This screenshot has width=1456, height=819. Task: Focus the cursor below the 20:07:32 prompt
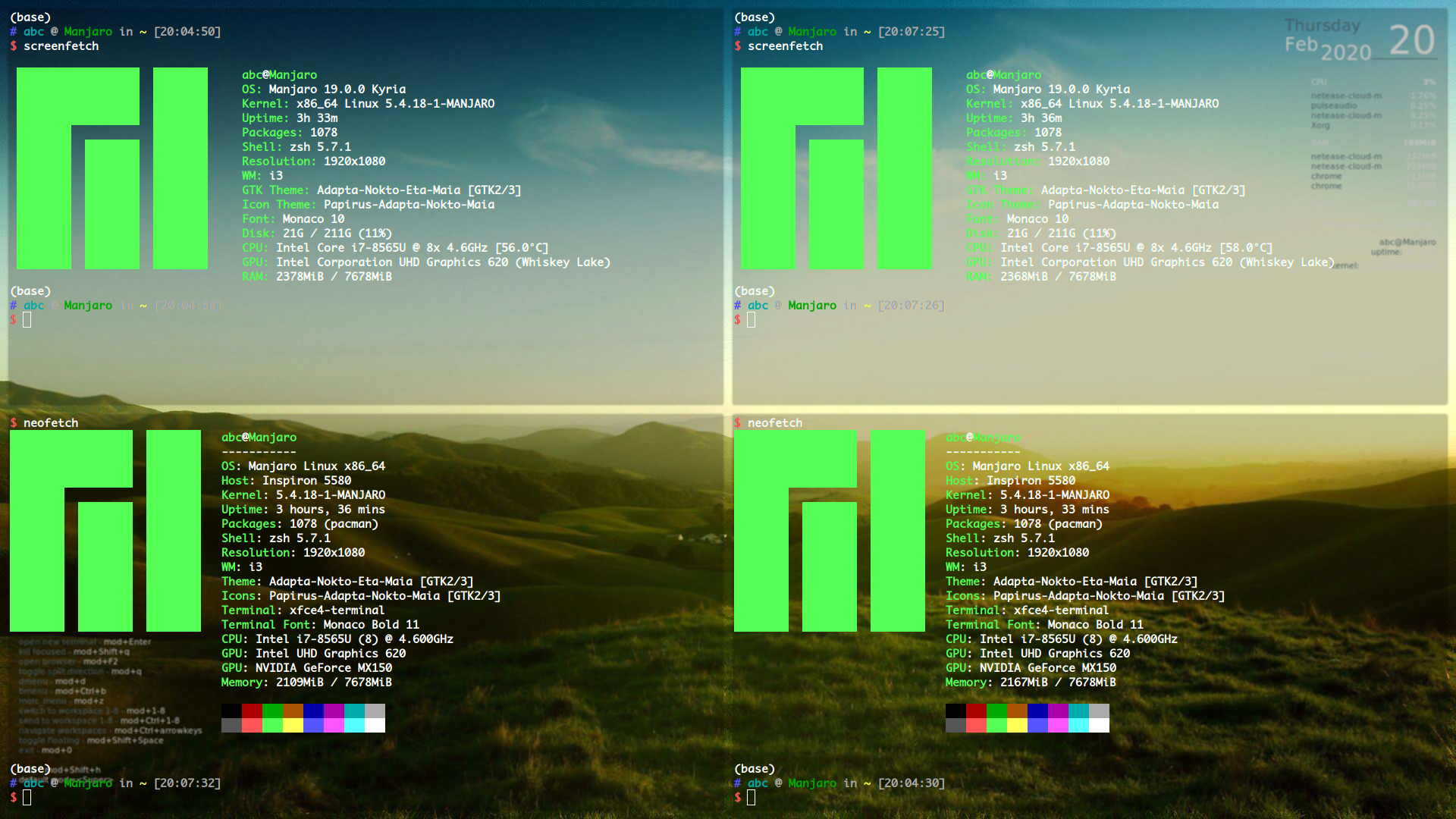click(x=27, y=798)
